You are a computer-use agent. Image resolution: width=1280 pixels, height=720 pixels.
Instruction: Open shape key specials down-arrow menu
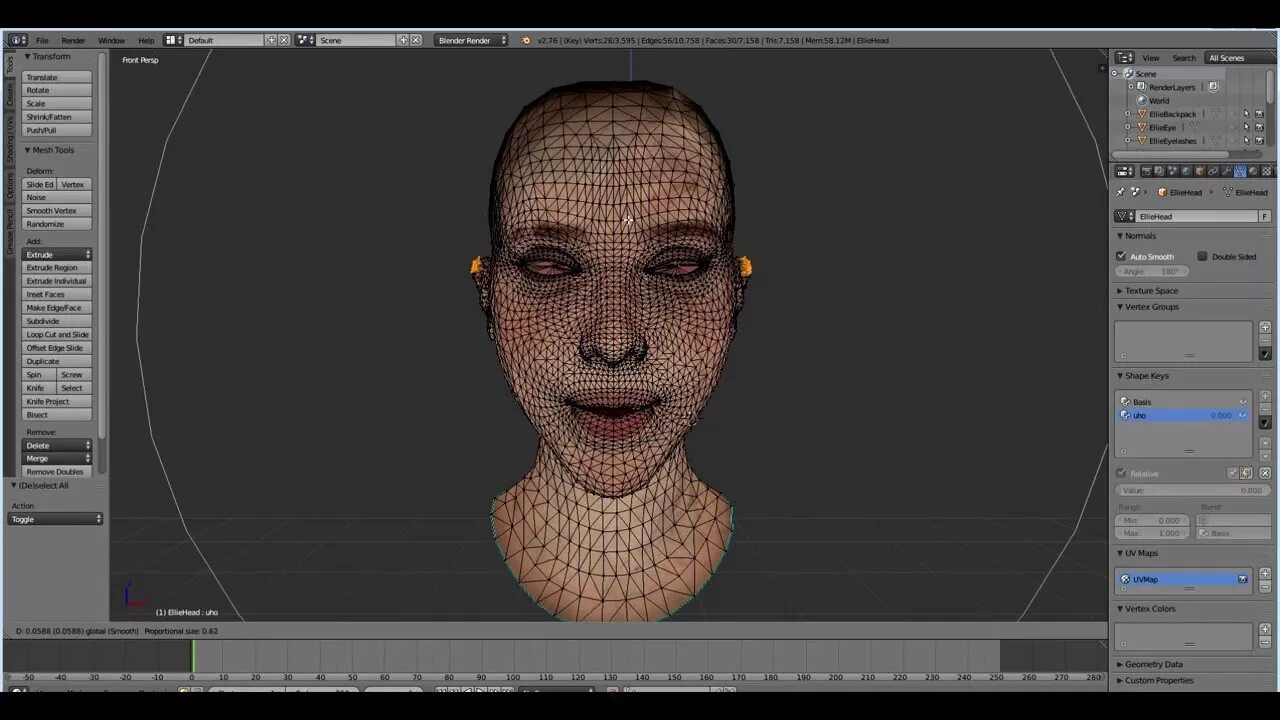click(1265, 423)
